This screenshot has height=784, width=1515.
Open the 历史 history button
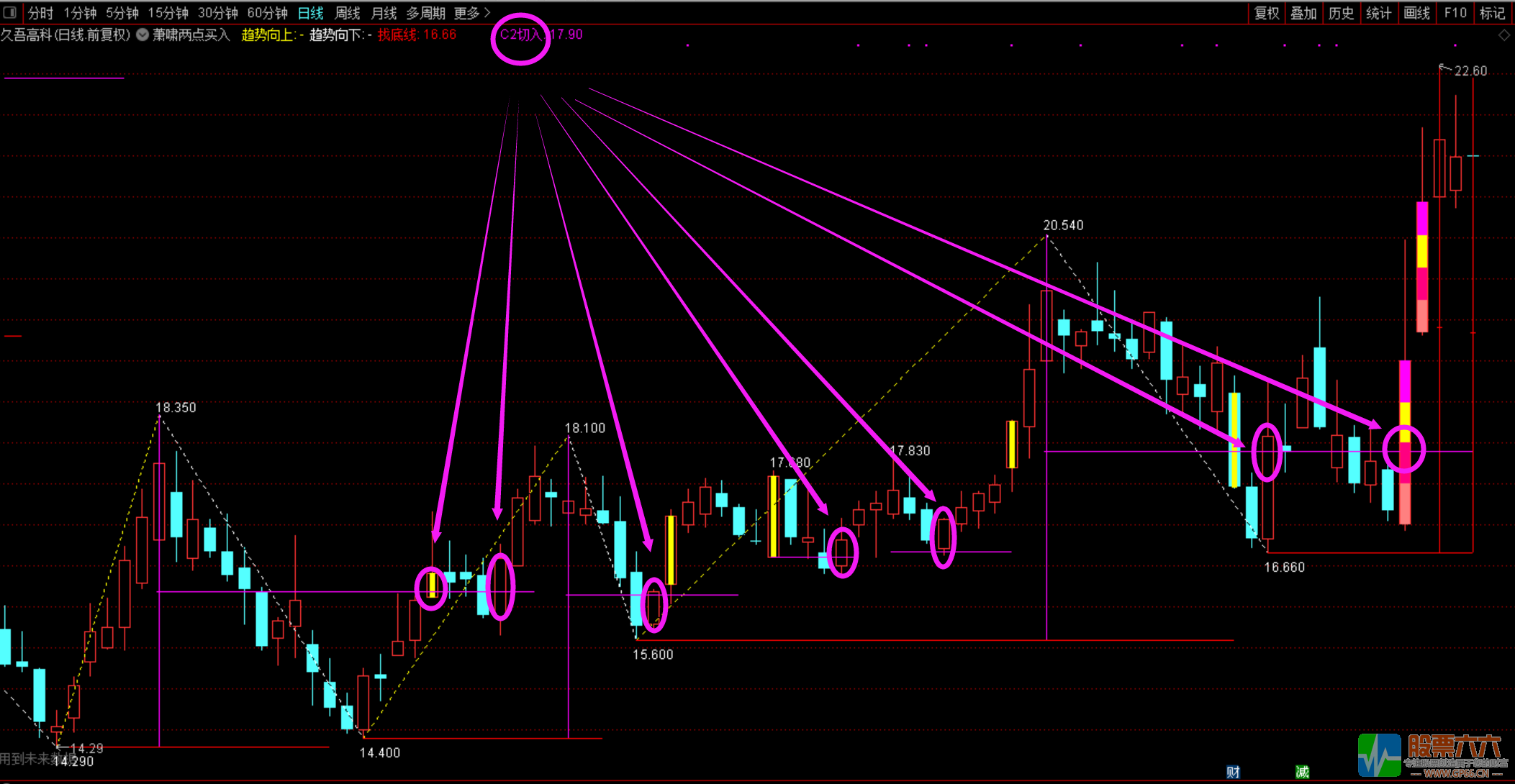1341,13
